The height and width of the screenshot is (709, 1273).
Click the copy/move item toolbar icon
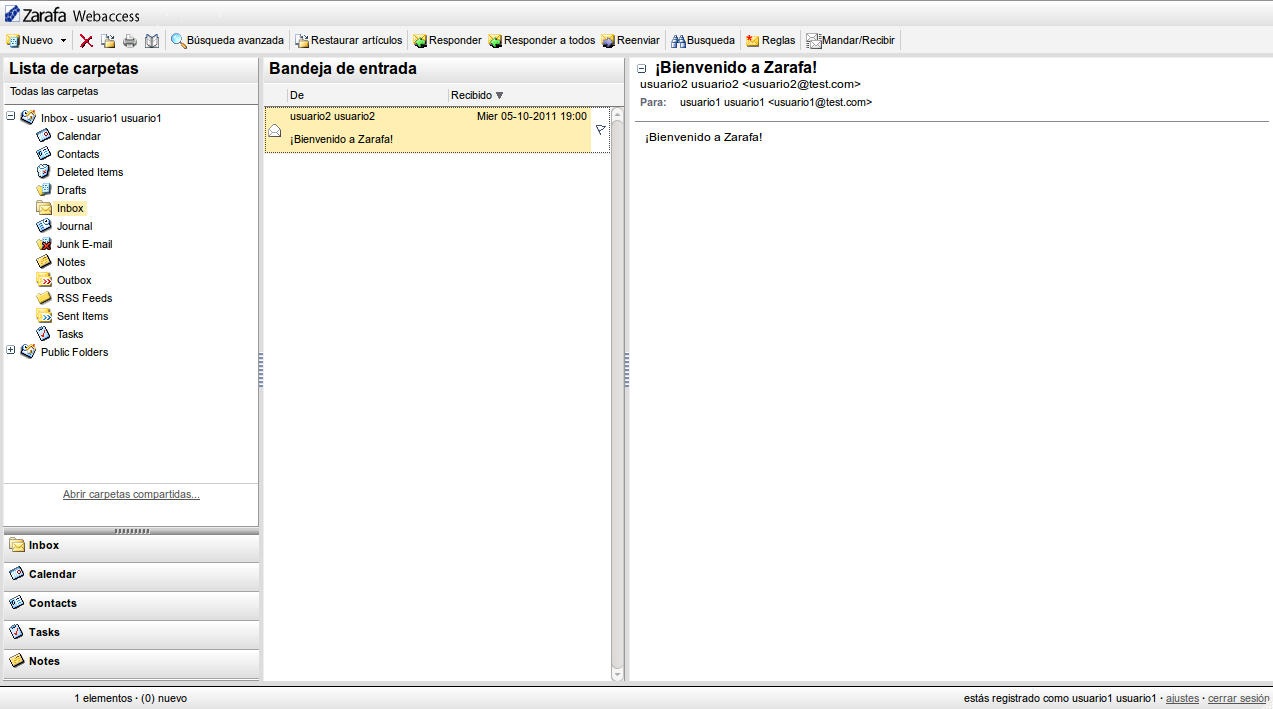pyautogui.click(x=108, y=41)
